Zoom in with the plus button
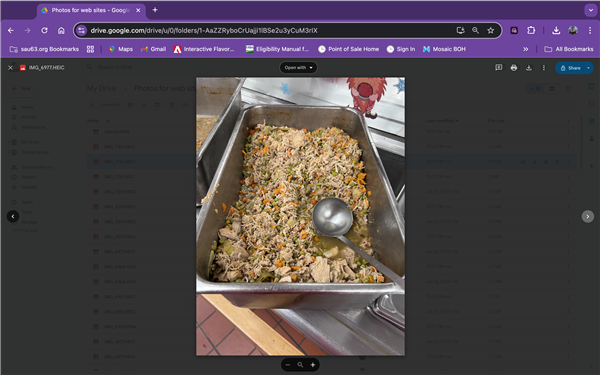The height and width of the screenshot is (375, 600). (313, 365)
